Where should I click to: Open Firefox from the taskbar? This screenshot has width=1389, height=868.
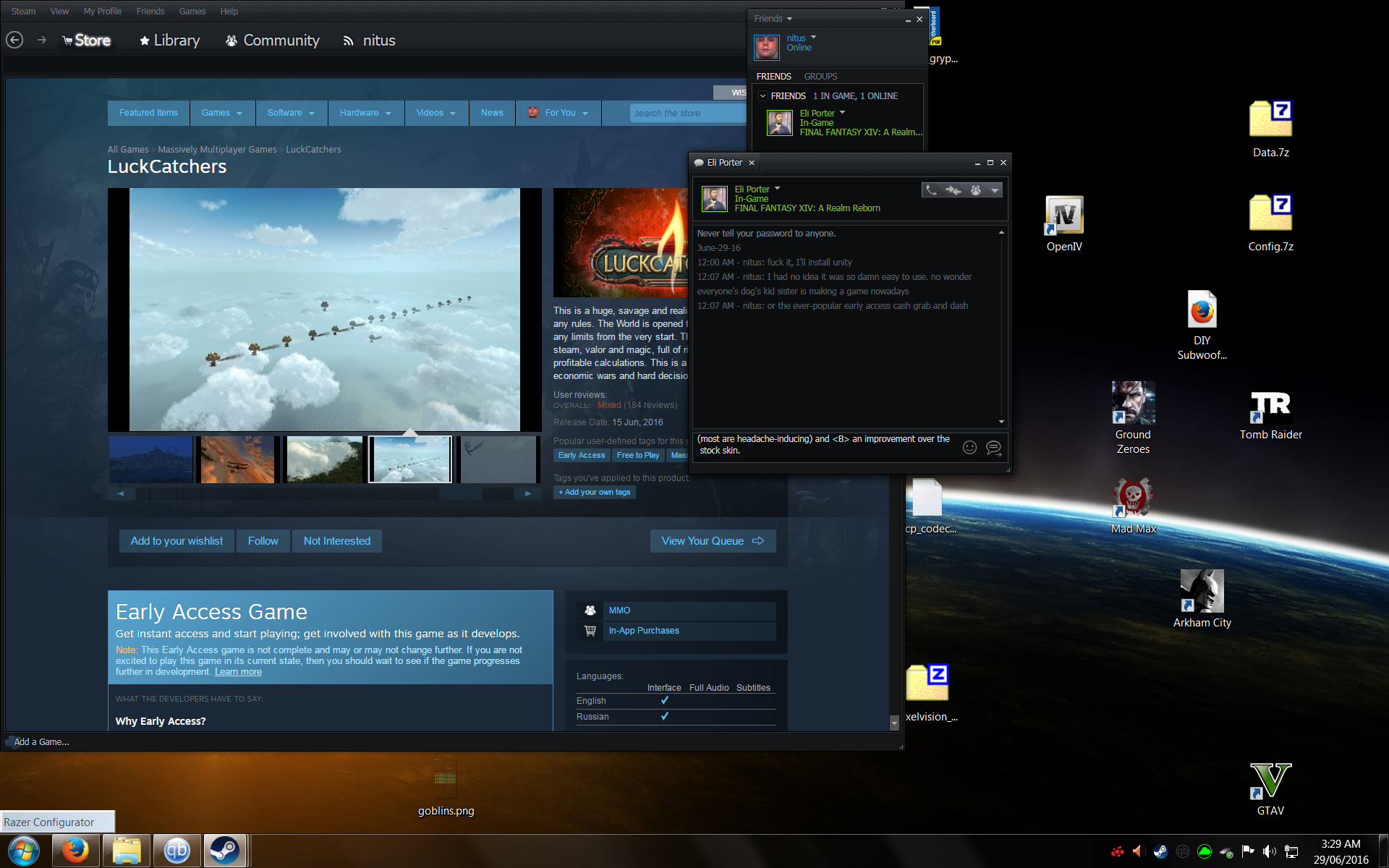tap(75, 851)
